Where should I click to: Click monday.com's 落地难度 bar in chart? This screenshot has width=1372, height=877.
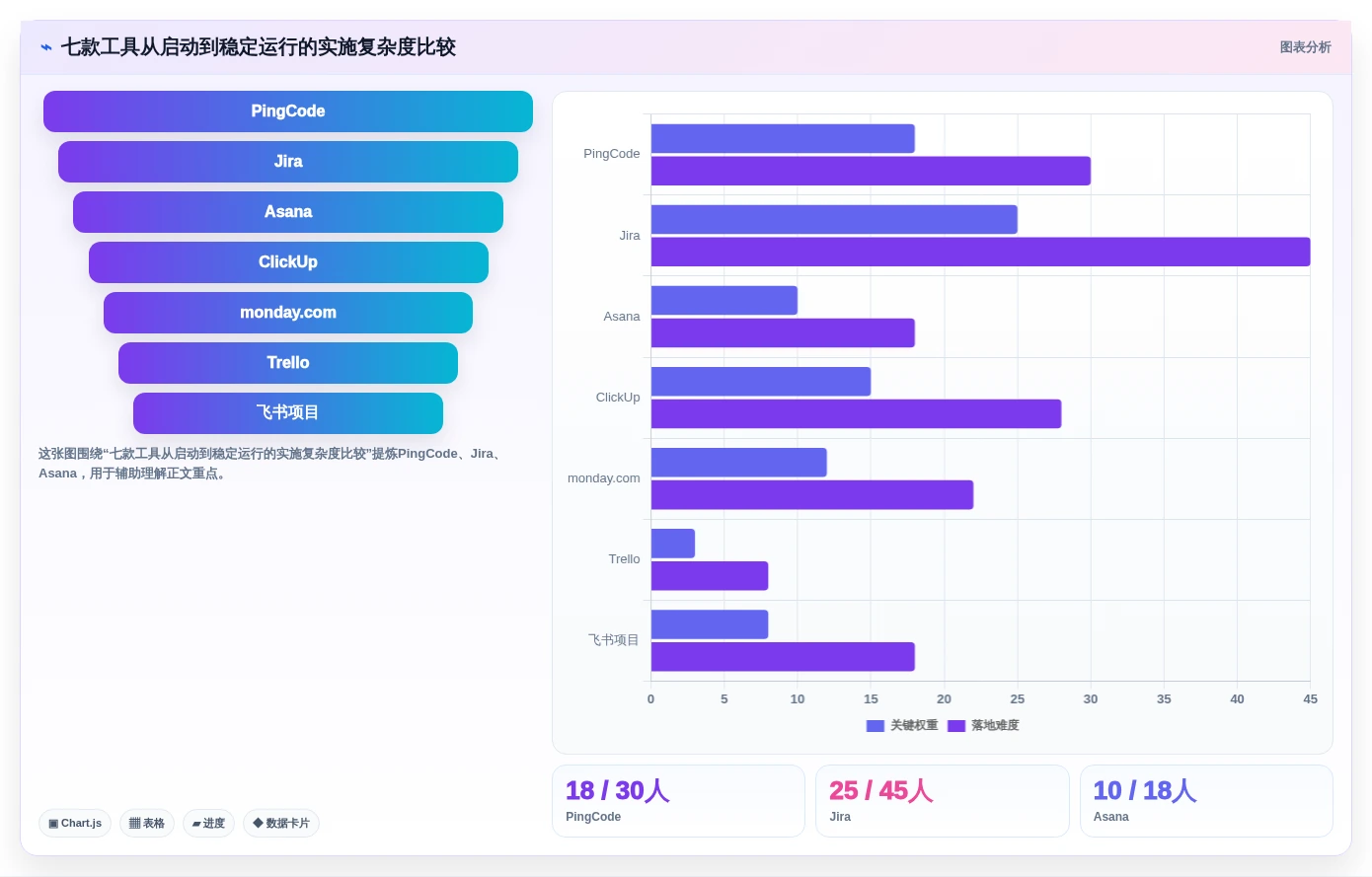pos(812,495)
